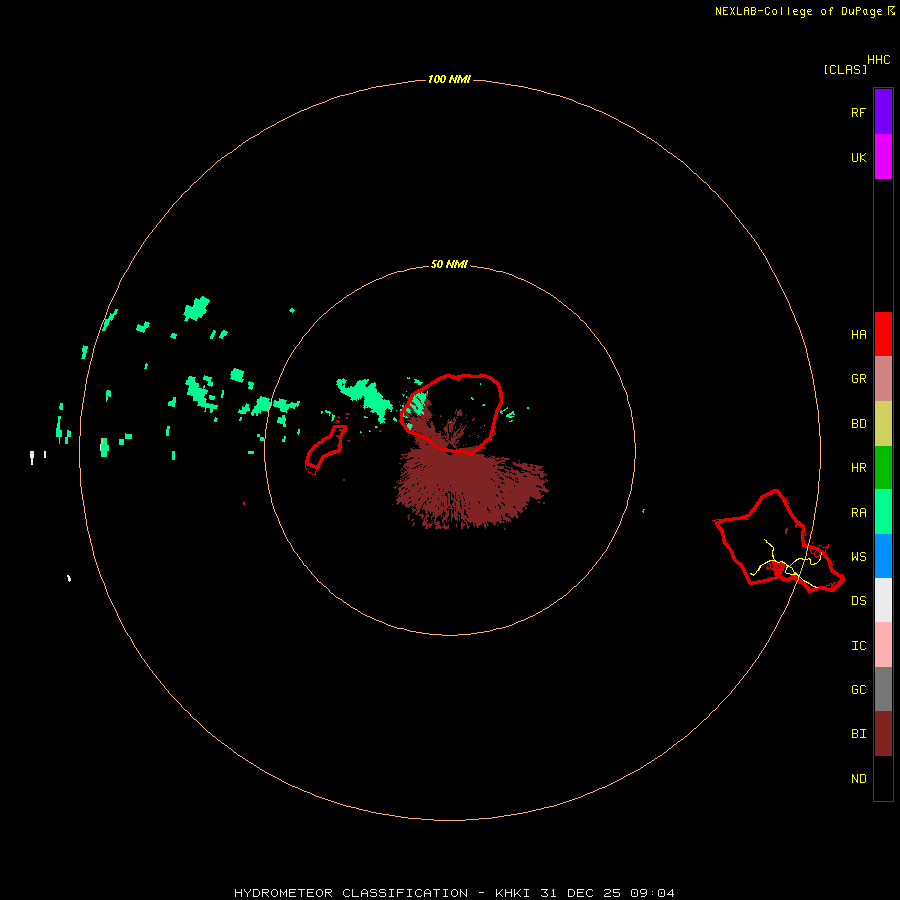The image size is (900, 900).
Task: Click the ND black legend swatch
Action: click(x=883, y=778)
